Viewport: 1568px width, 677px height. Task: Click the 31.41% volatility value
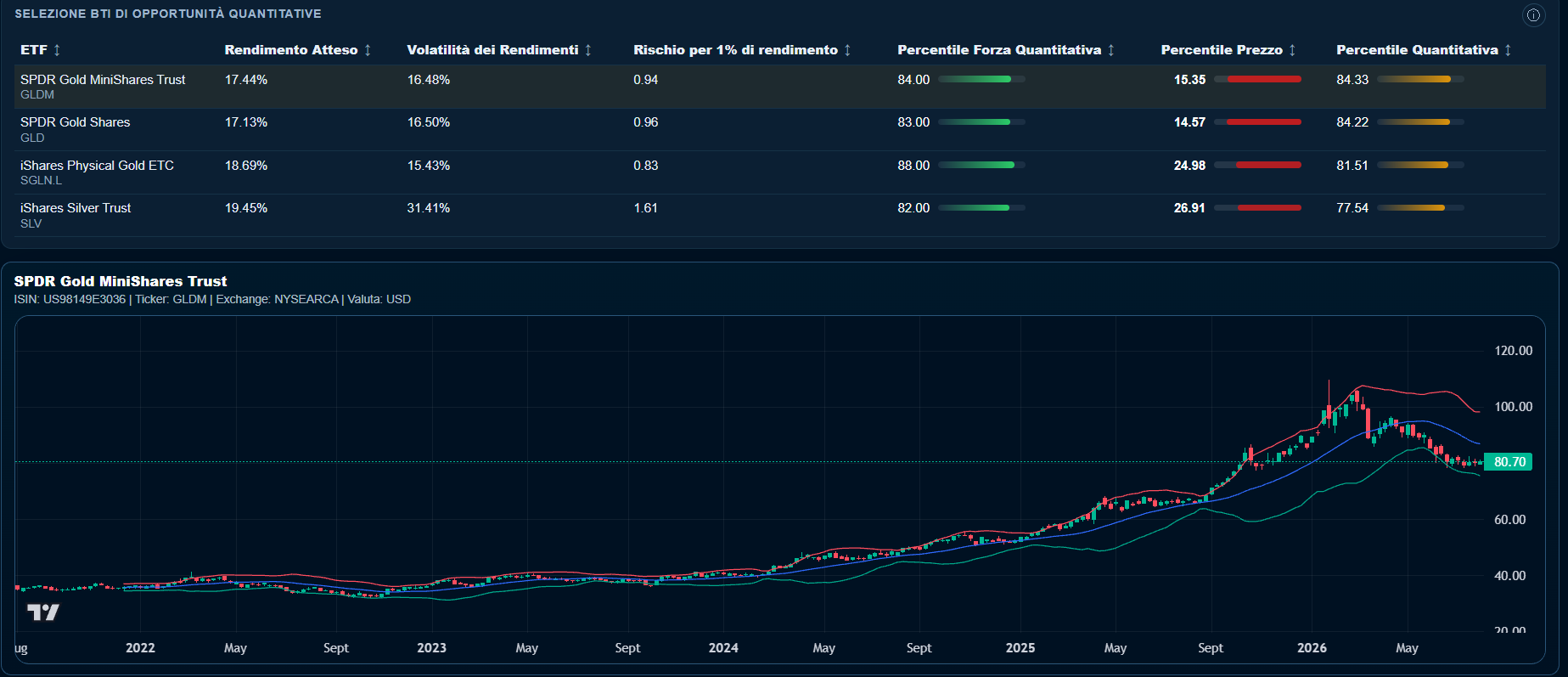[429, 208]
